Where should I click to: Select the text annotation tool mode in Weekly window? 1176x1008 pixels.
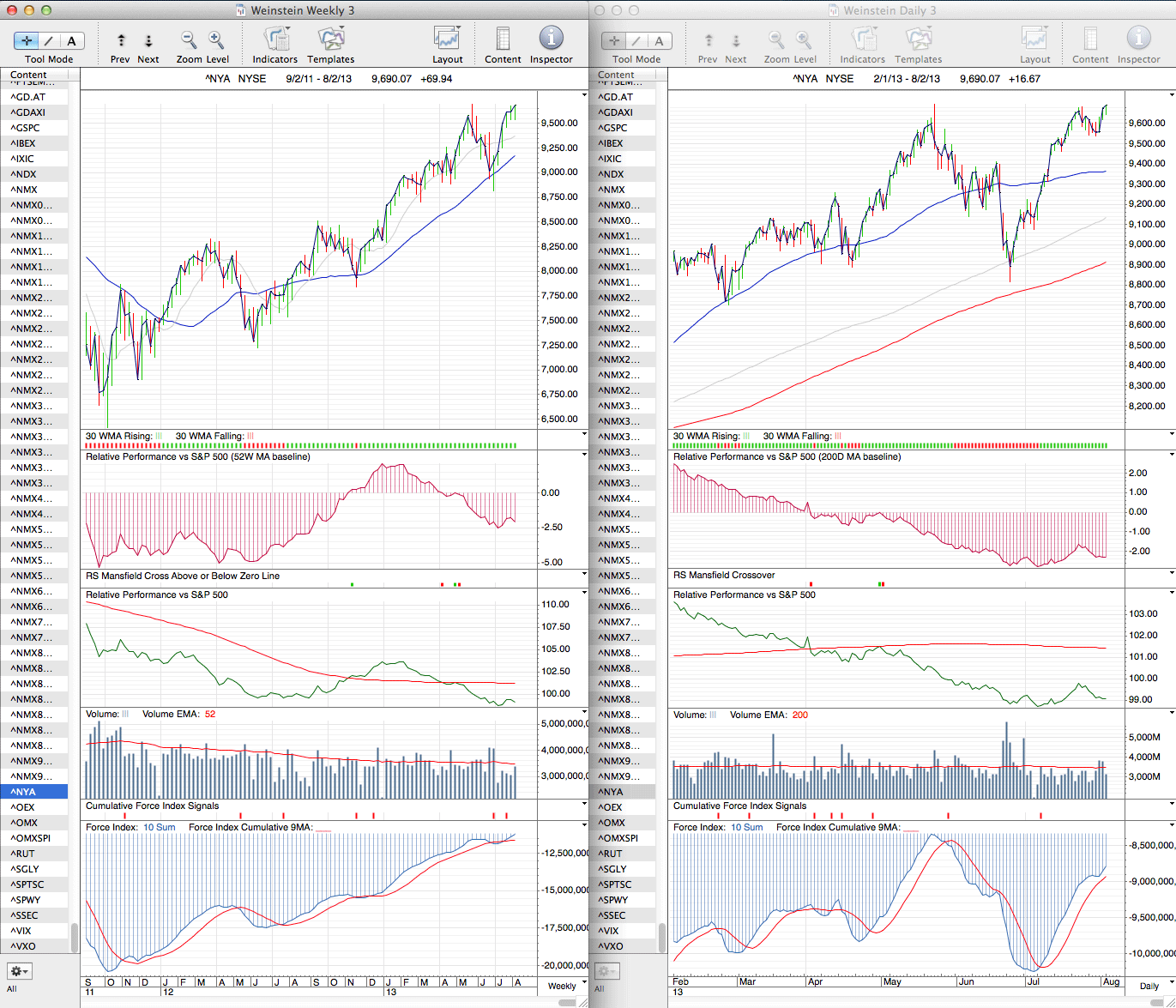(71, 41)
